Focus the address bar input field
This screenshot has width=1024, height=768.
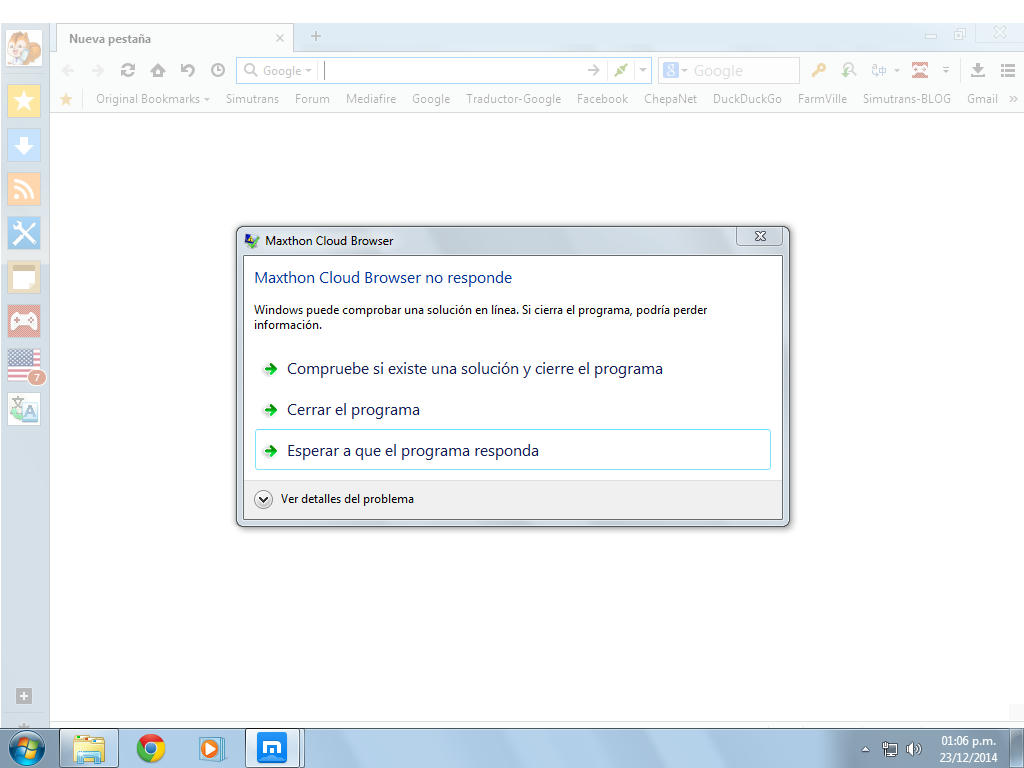[x=452, y=70]
